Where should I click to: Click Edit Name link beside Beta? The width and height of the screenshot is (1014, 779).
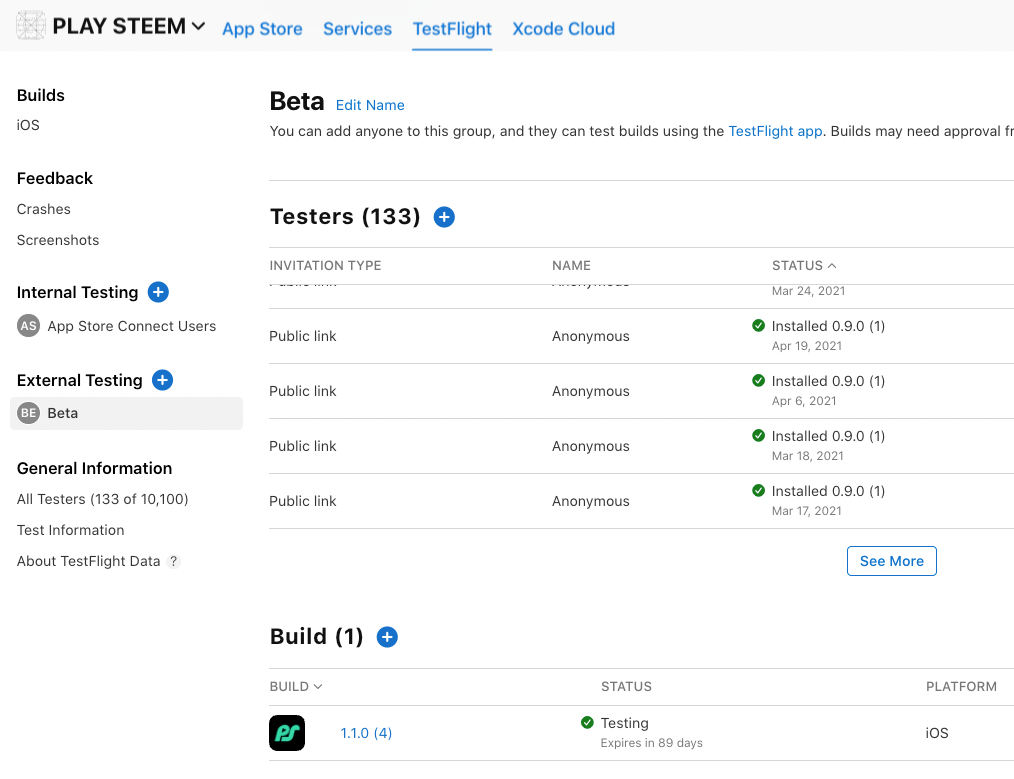tap(370, 105)
